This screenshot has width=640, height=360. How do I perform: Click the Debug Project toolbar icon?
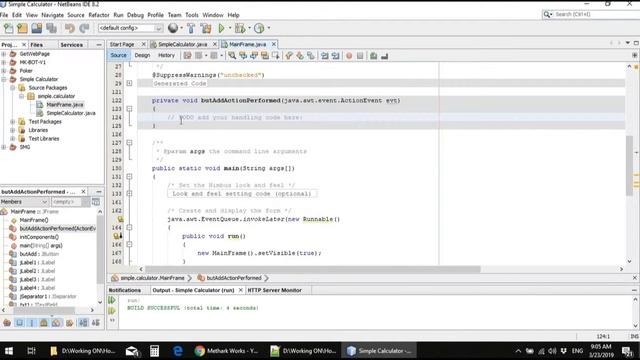pos(240,28)
